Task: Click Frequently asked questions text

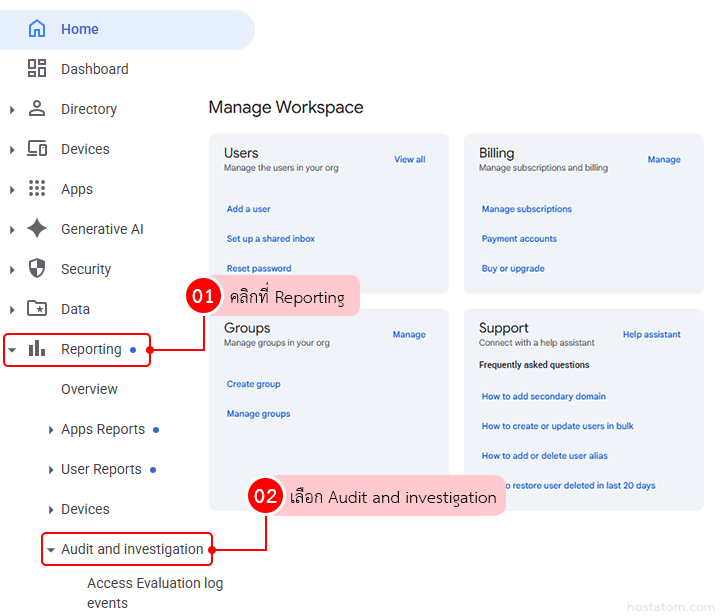Action: (x=534, y=364)
